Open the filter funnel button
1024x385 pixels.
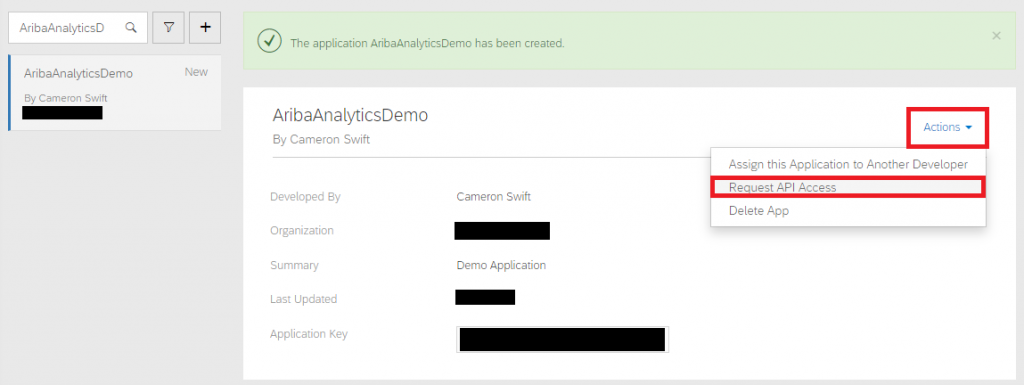(168, 27)
